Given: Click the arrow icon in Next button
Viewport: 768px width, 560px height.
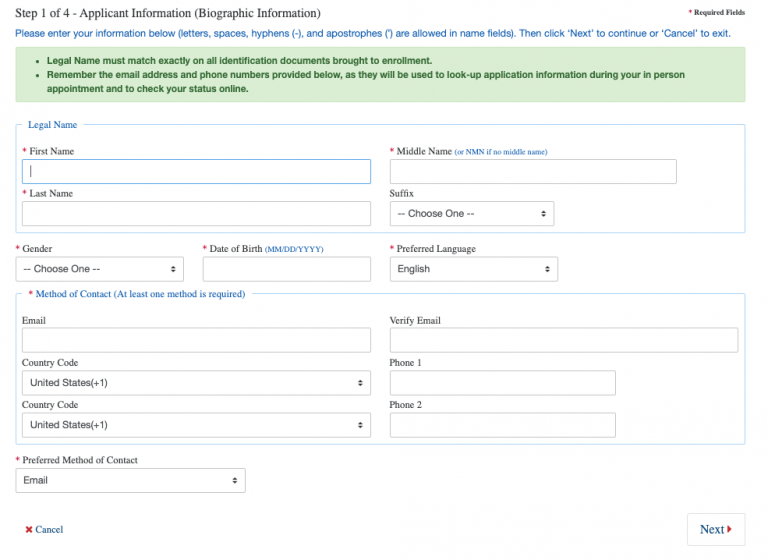Looking at the screenshot, I should pyautogui.click(x=730, y=530).
